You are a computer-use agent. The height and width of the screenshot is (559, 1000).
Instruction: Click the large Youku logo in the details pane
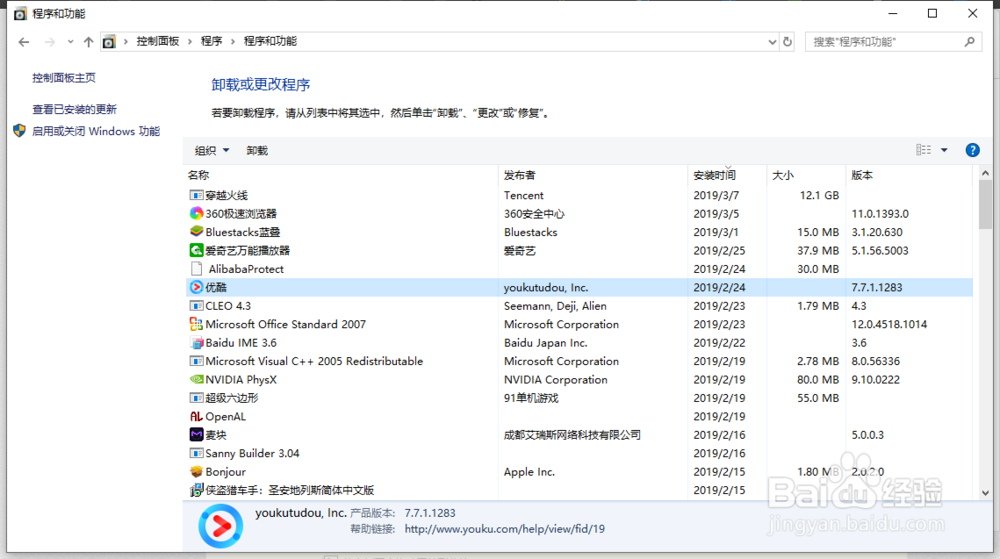(220, 526)
